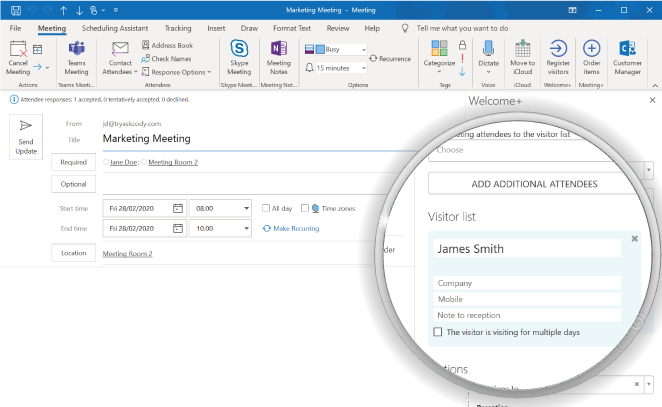Open start date calendar picker
The image size is (662, 407).
click(178, 208)
